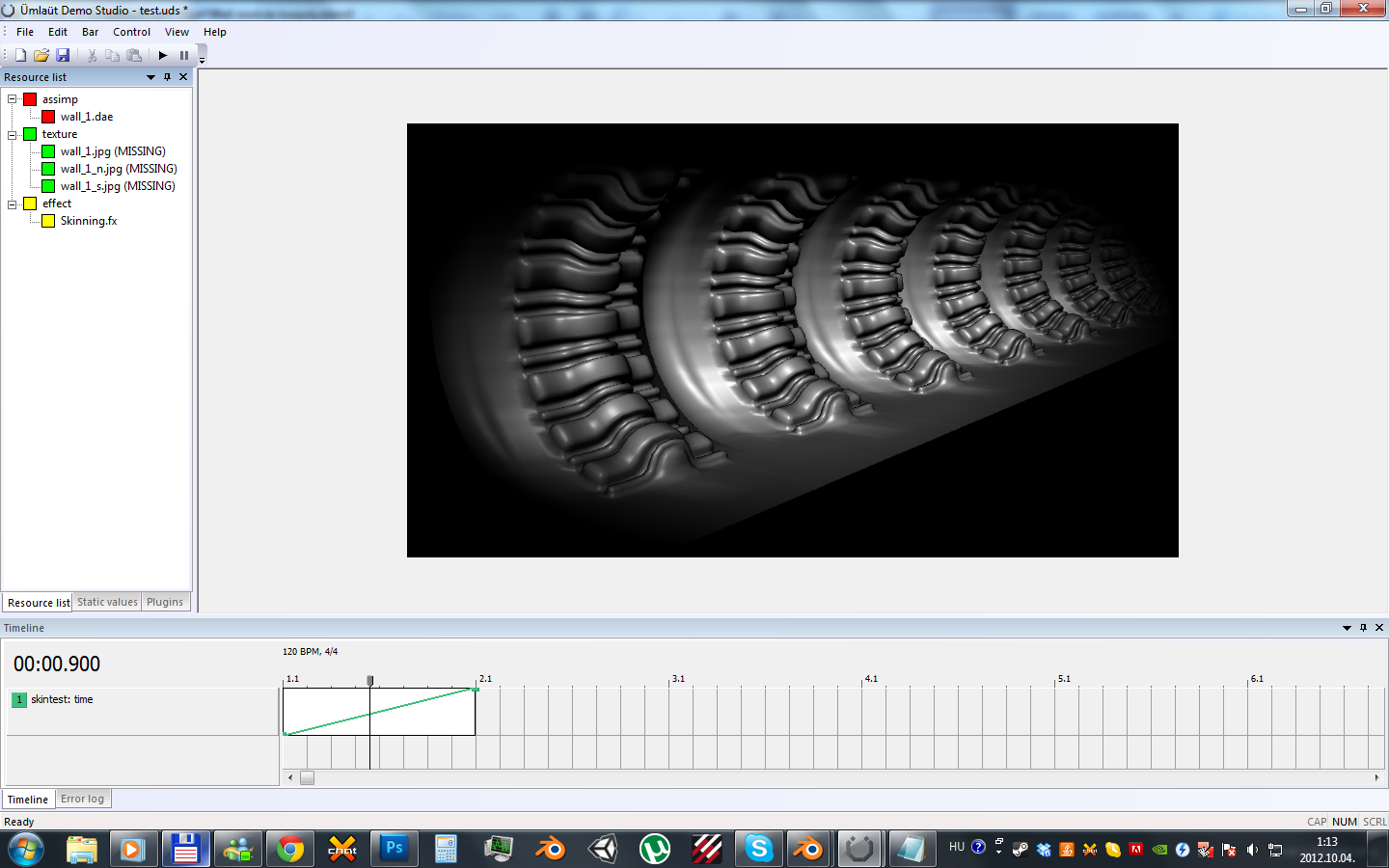Viewport: 1389px width, 868px height.
Task: Close the Timeline panel
Action: 1379,628
